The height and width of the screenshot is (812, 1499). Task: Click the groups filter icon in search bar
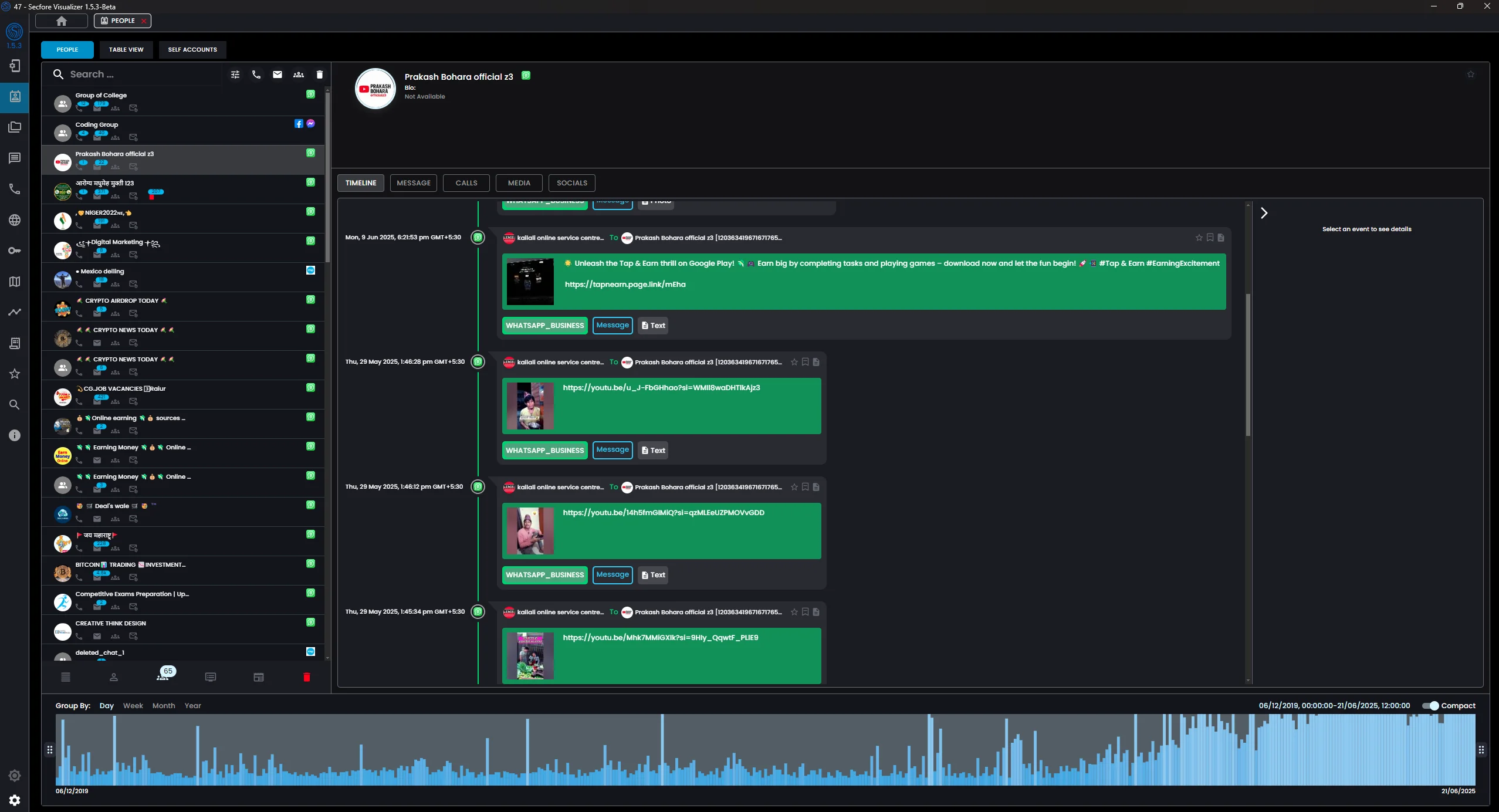pos(299,75)
